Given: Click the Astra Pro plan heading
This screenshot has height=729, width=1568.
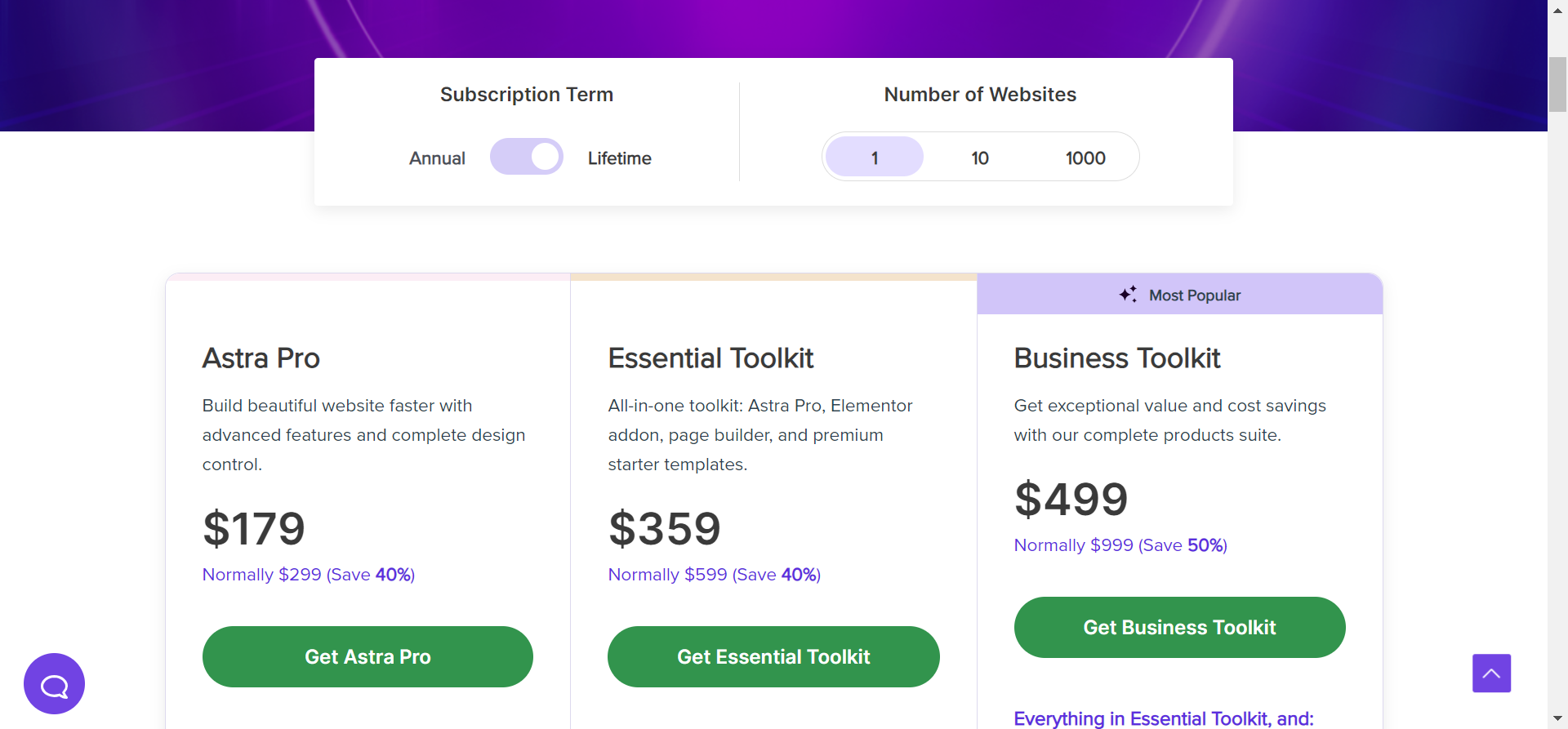Looking at the screenshot, I should pyautogui.click(x=261, y=358).
